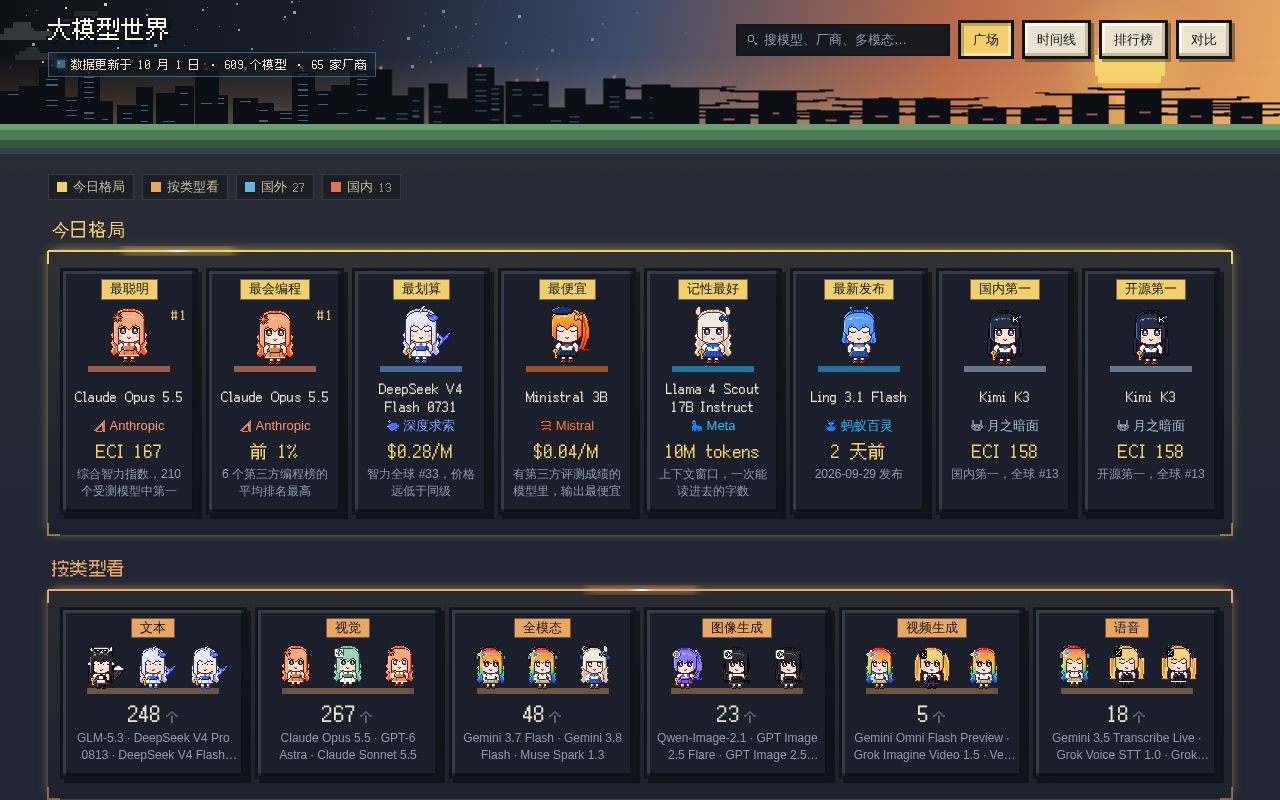
Task: Open the 排行榜 tab
Action: click(x=1133, y=40)
